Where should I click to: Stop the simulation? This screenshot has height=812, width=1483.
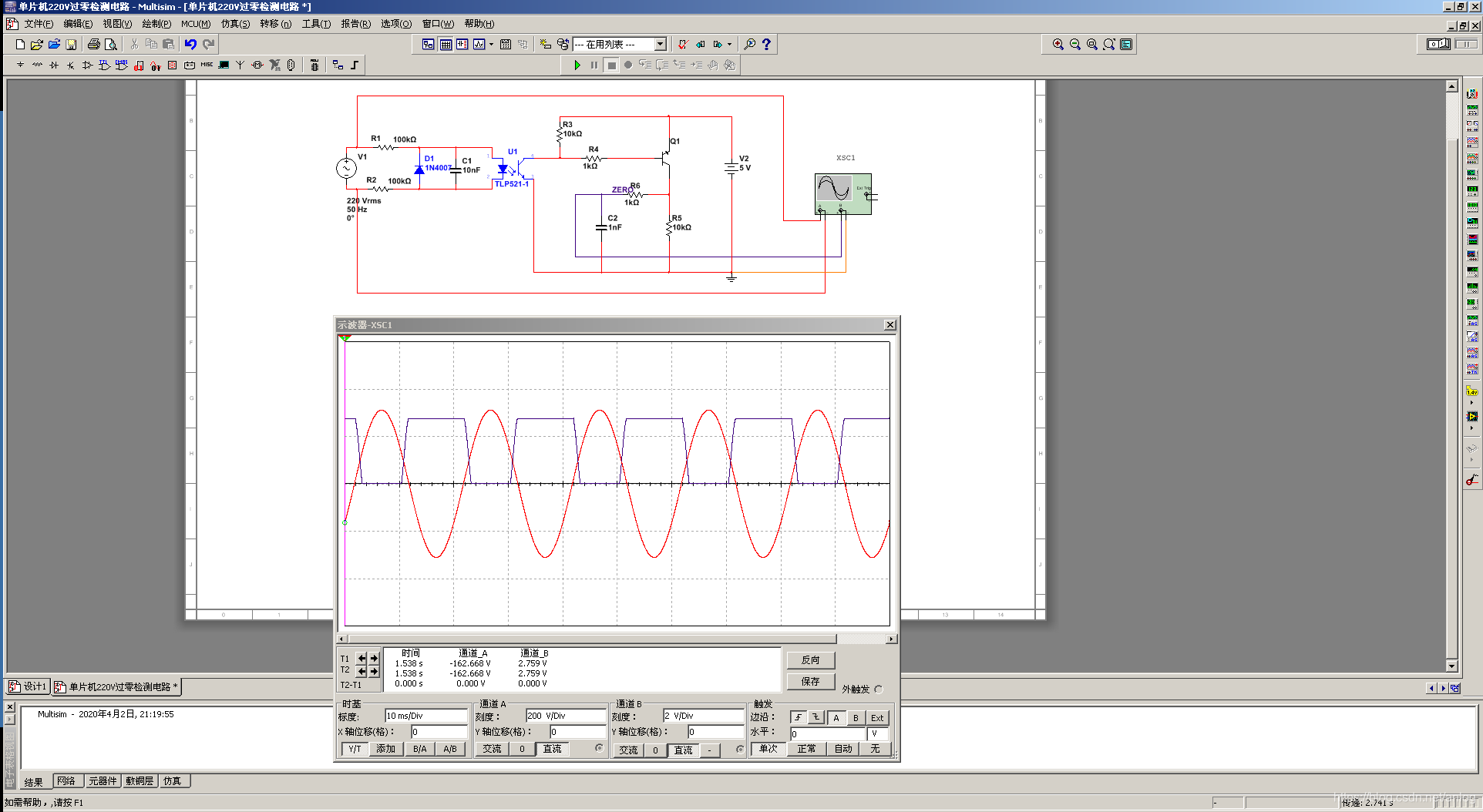pos(611,65)
